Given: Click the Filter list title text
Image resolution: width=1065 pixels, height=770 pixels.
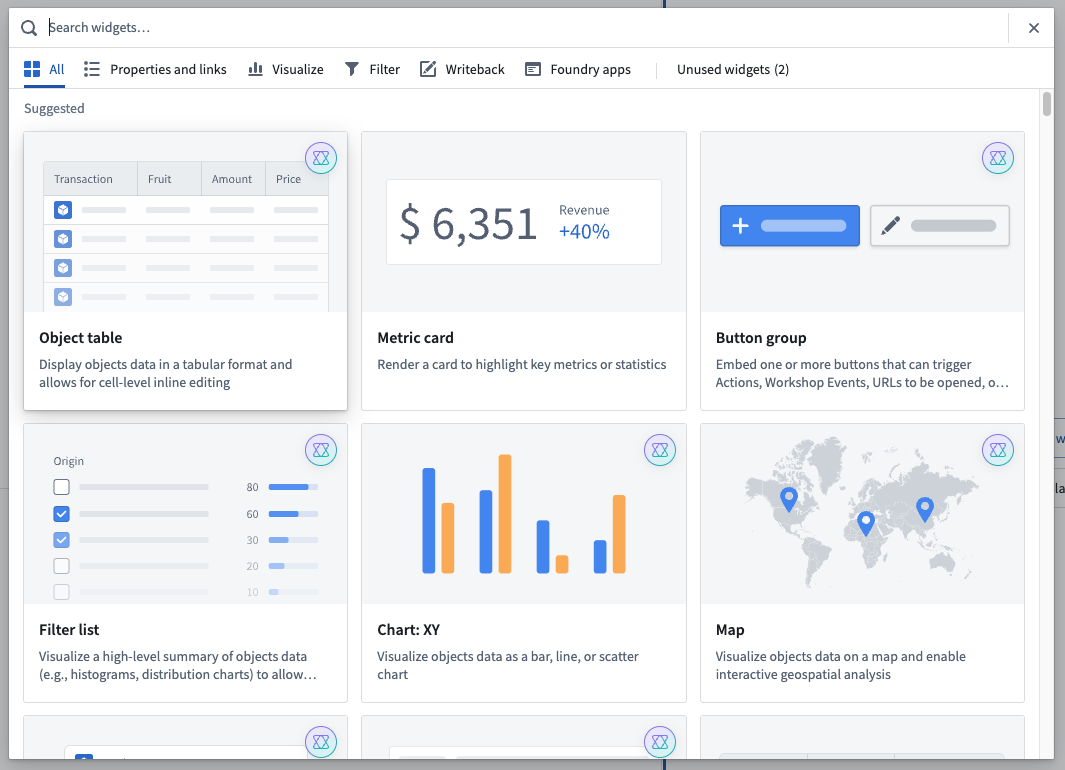Looking at the screenshot, I should click(69, 630).
